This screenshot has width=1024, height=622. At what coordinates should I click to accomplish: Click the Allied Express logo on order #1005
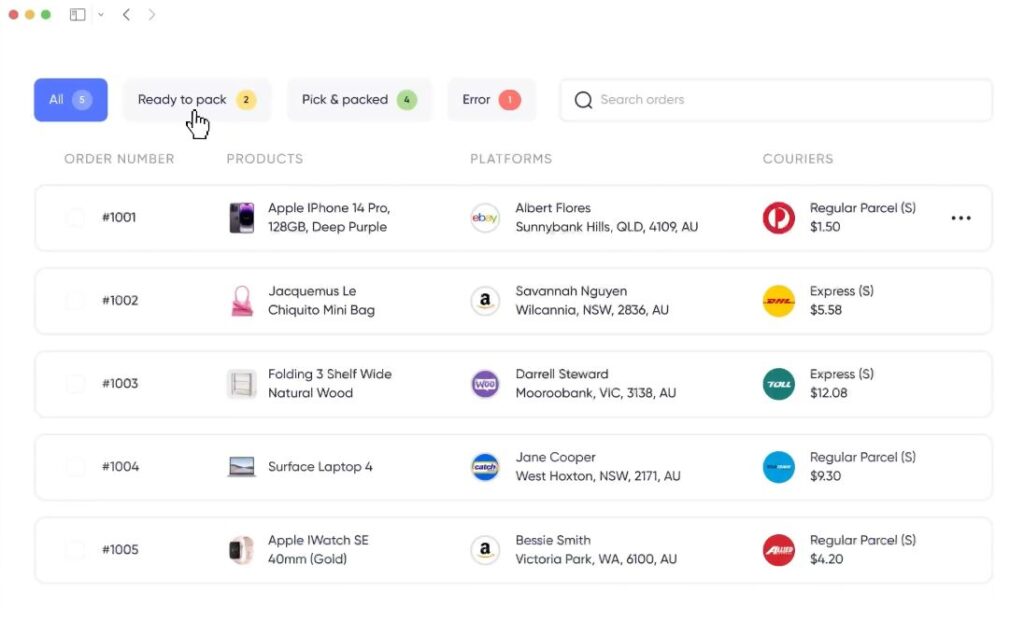778,550
